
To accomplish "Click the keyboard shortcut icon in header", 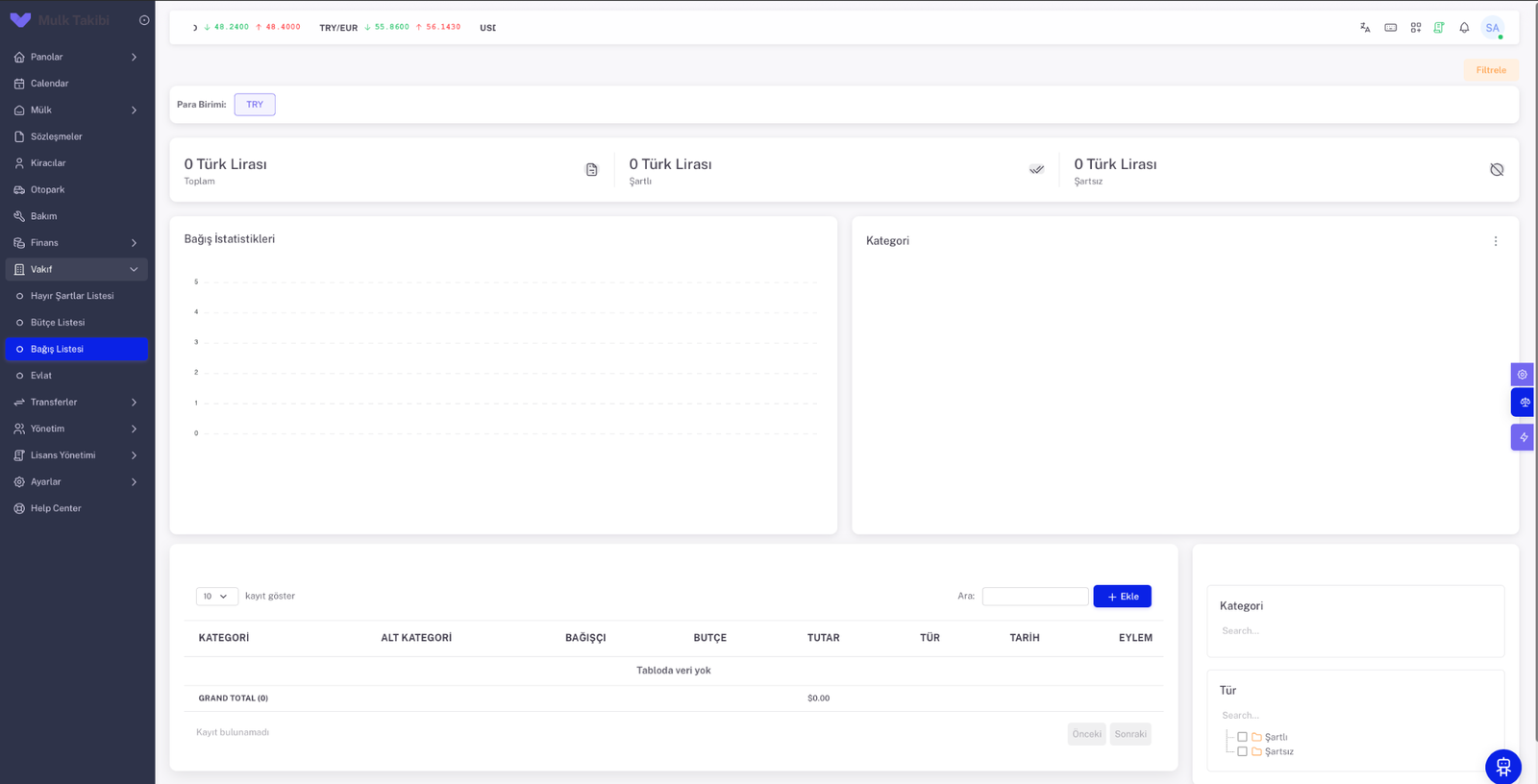I will (x=1391, y=28).
